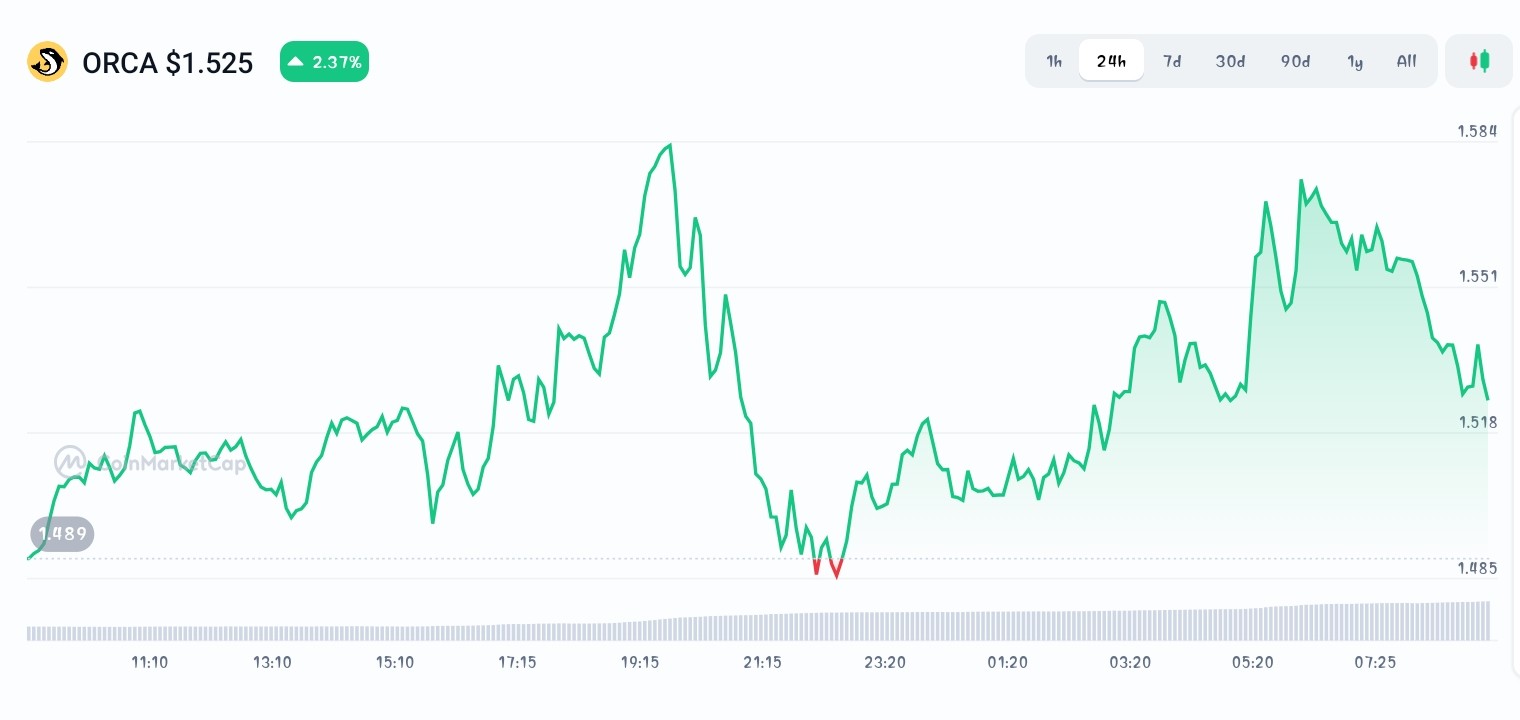Click the 1.518 y-axis price label
This screenshot has height=720, width=1520.
click(x=1477, y=422)
